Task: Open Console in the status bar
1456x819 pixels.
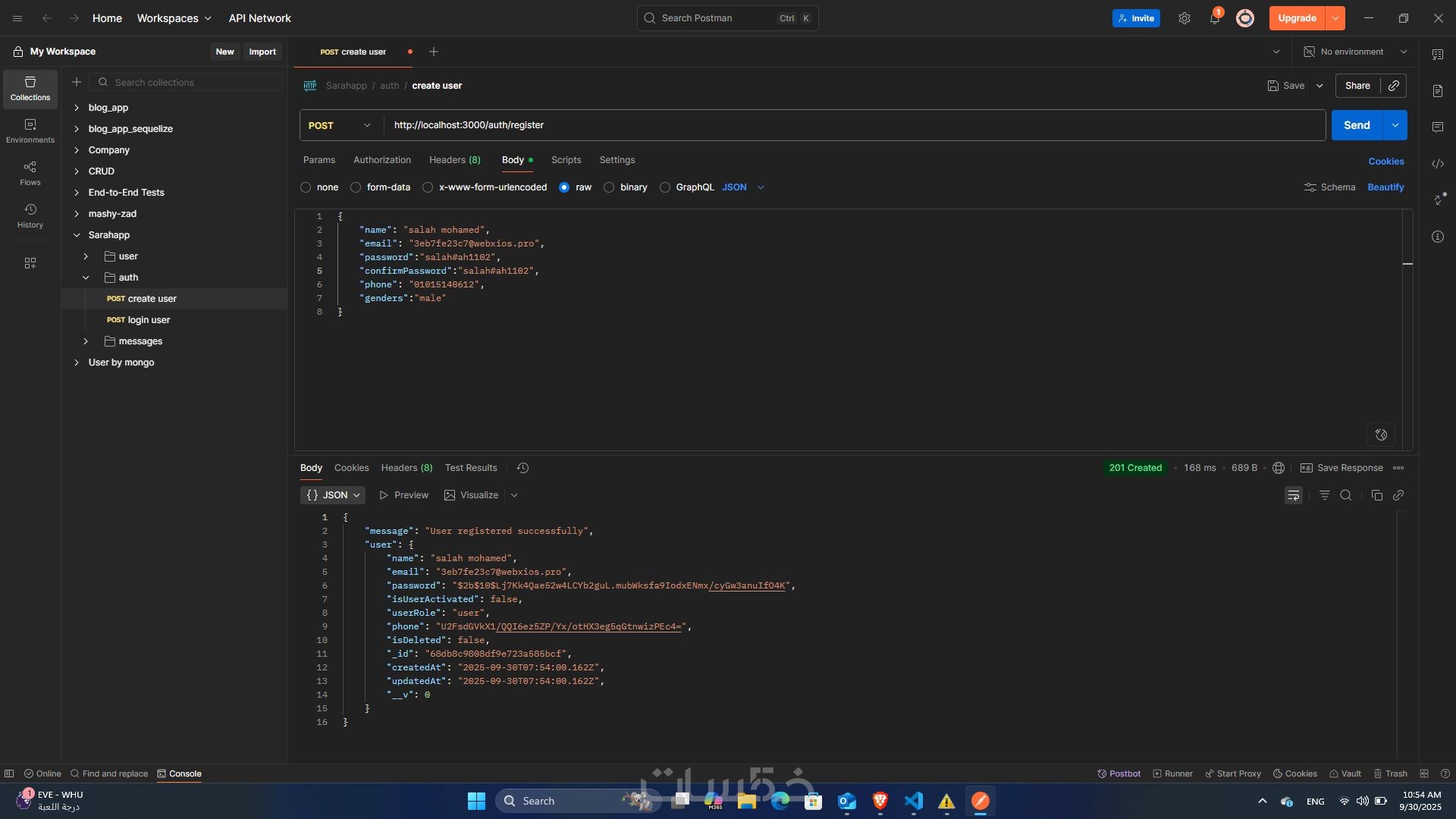Action: pyautogui.click(x=179, y=773)
